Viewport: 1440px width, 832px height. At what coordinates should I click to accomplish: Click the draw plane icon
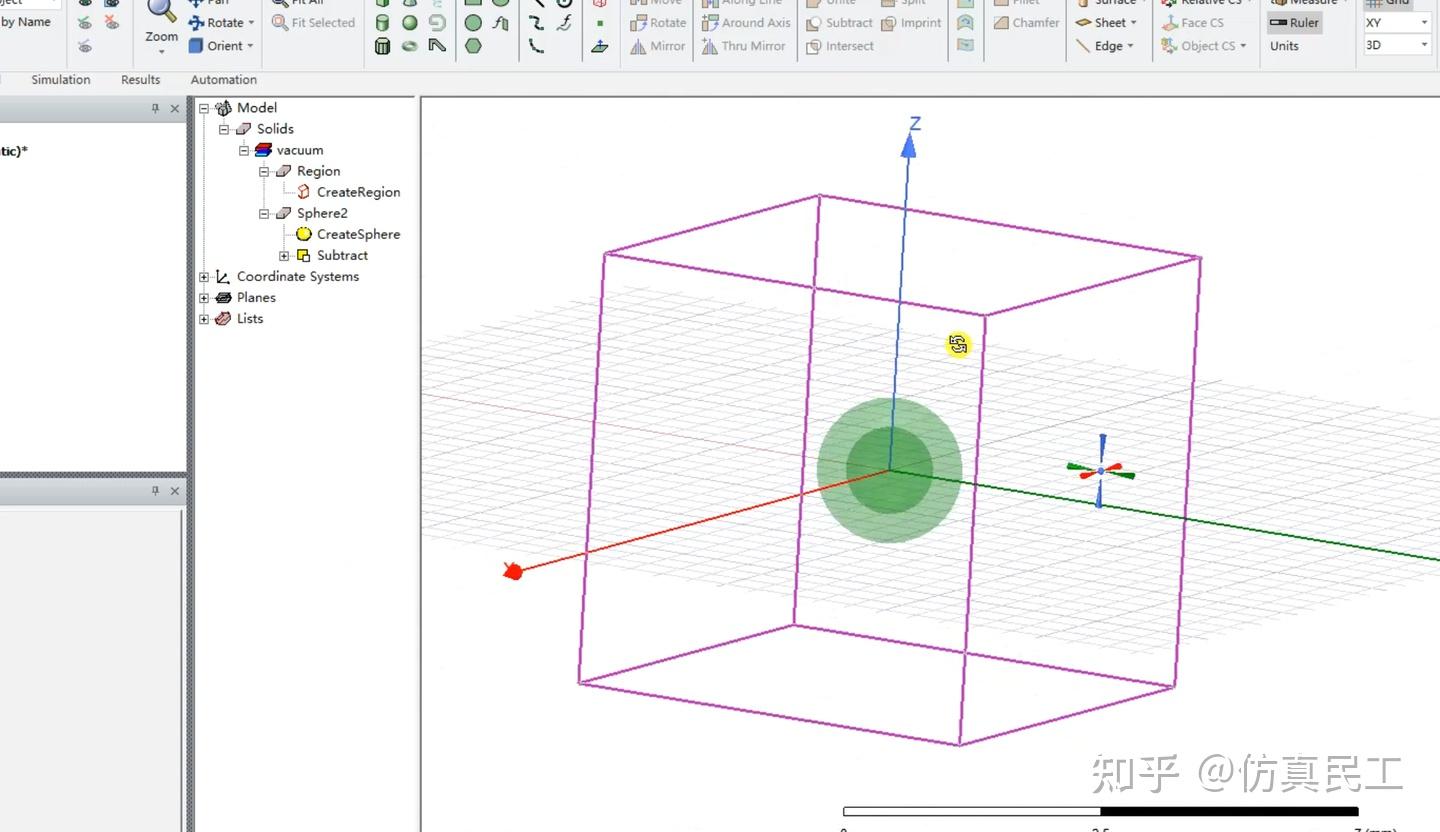tap(600, 46)
